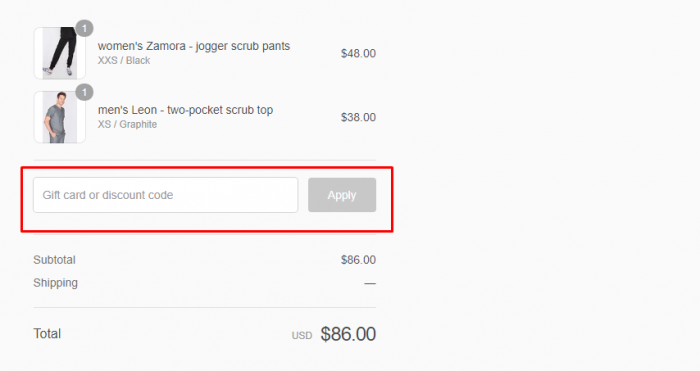Click the Gift card or discount code field
This screenshot has width=700, height=371.
point(166,195)
